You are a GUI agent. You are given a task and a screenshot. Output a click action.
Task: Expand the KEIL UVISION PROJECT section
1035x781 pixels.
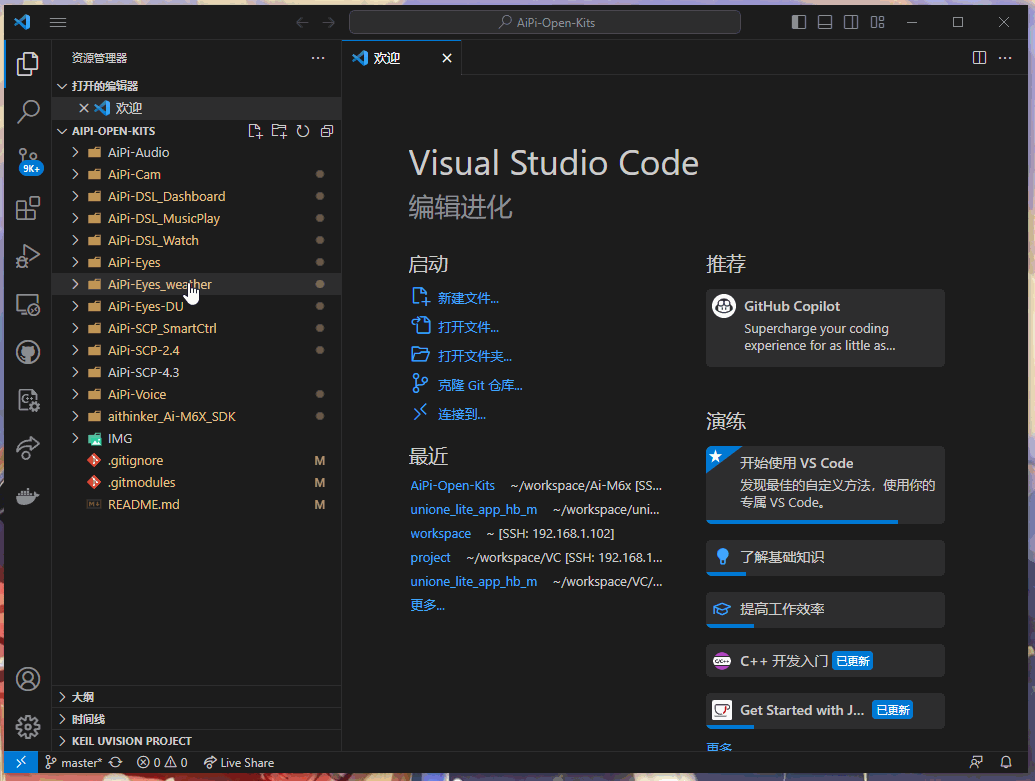click(196, 741)
